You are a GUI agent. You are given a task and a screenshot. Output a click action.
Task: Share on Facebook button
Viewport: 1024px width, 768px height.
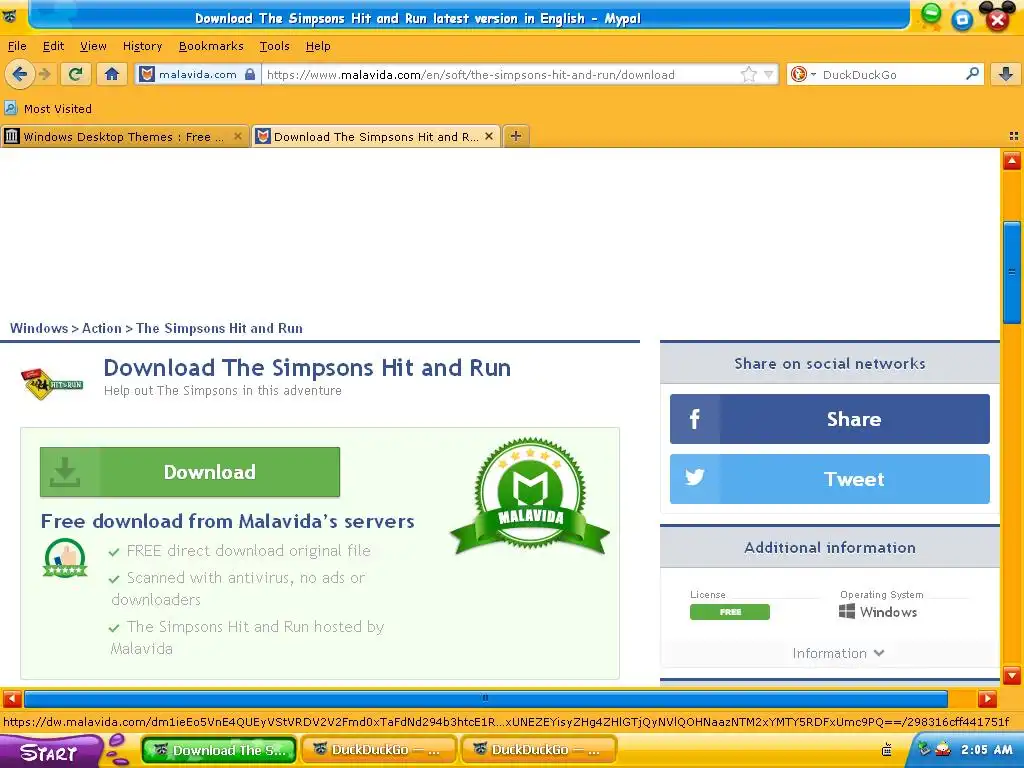tap(829, 419)
